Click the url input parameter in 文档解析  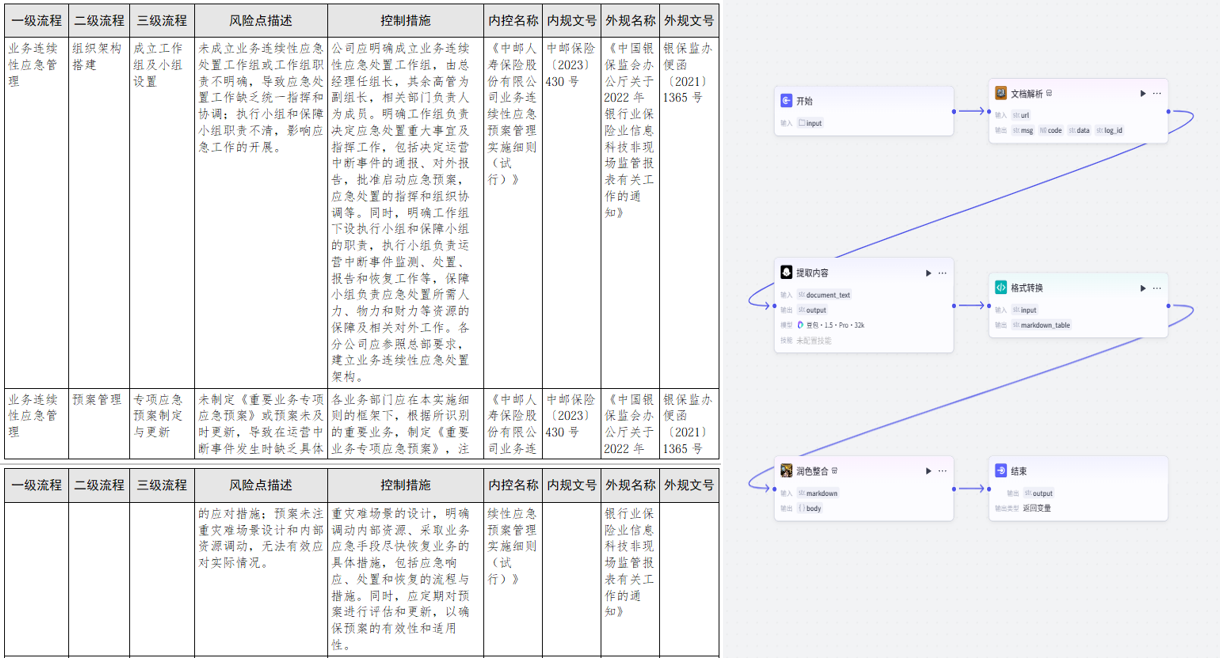tap(1021, 115)
